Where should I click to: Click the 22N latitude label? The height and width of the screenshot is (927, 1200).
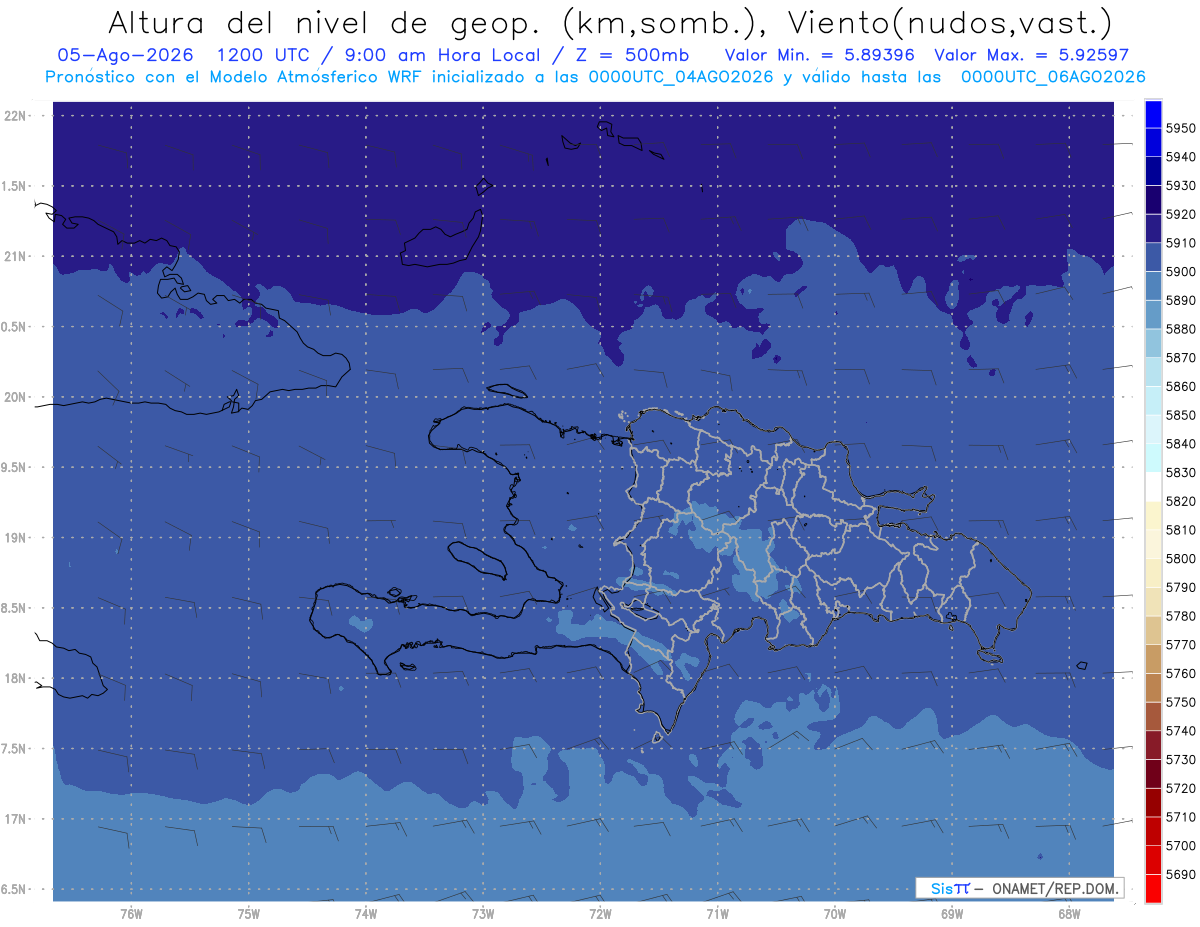coord(16,116)
